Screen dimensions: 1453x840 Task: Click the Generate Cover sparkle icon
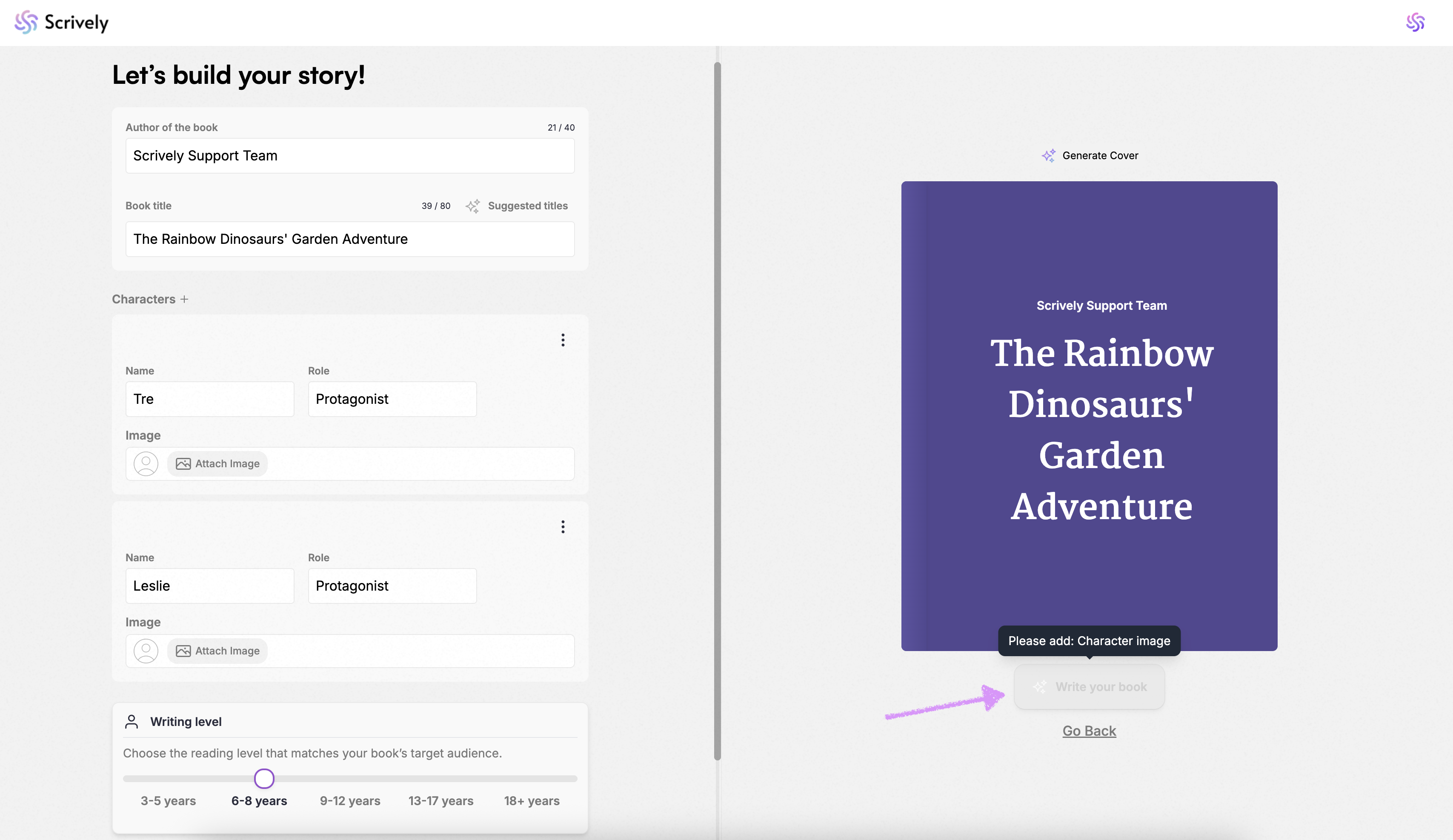[1048, 155]
